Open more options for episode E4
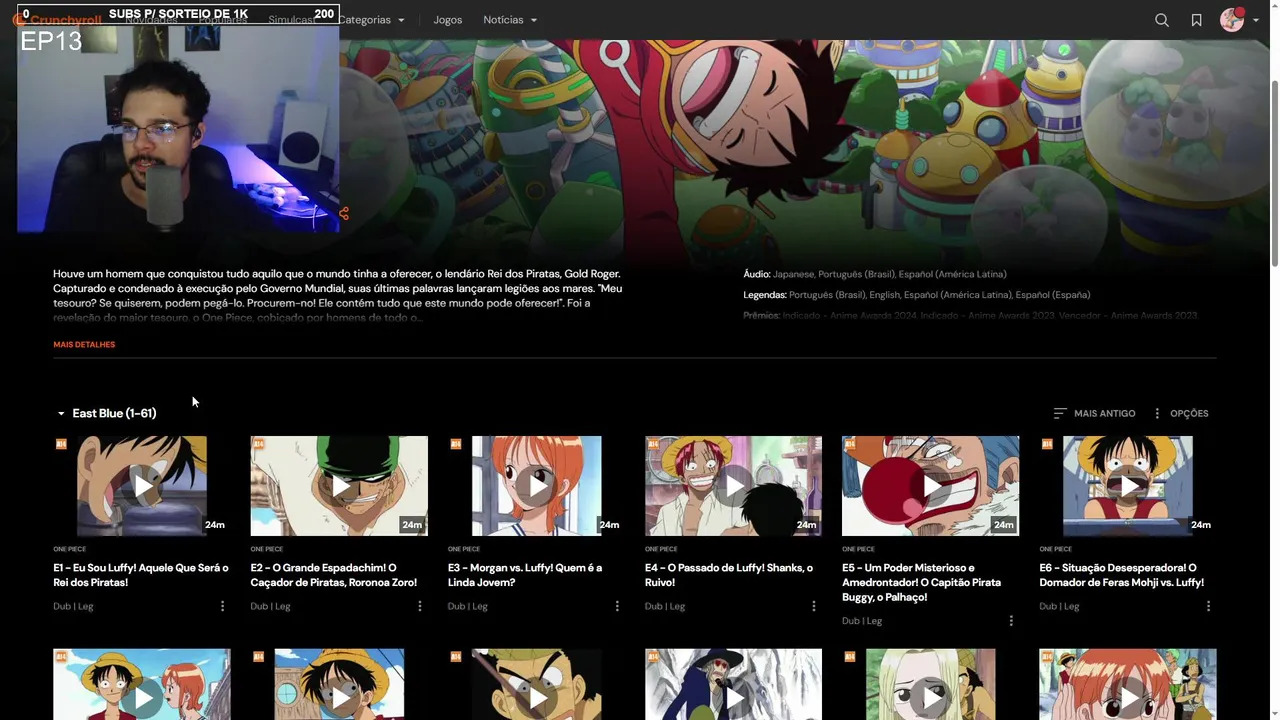 coord(813,606)
